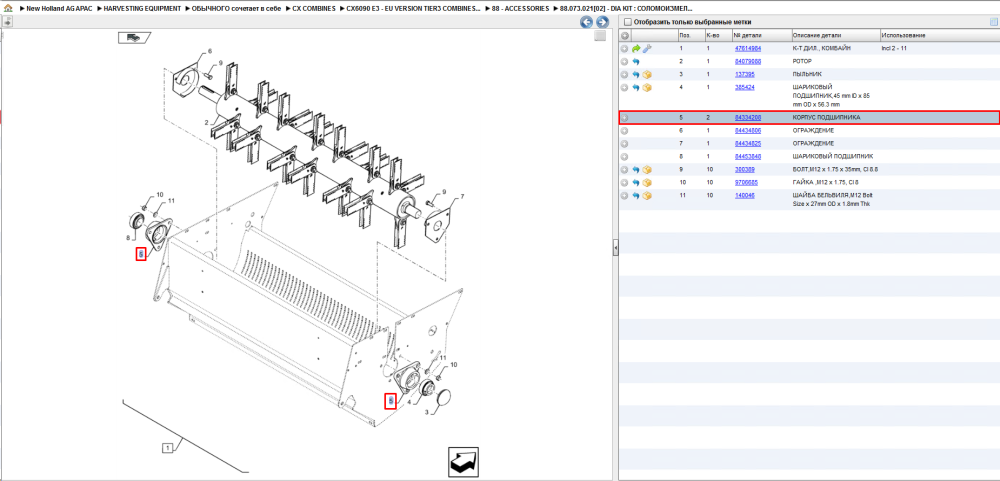This screenshot has height=481, width=1000.
Task: Open part number link 84079088
Action: click(x=747, y=62)
